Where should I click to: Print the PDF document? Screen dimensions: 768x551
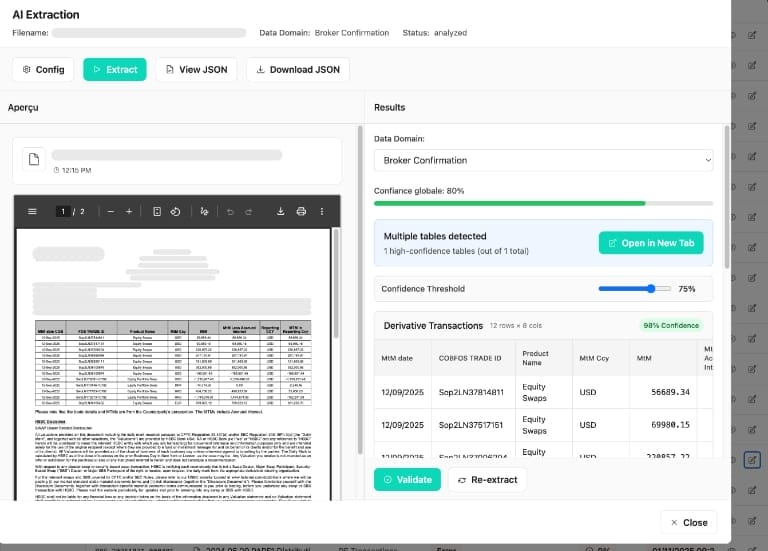pyautogui.click(x=301, y=212)
